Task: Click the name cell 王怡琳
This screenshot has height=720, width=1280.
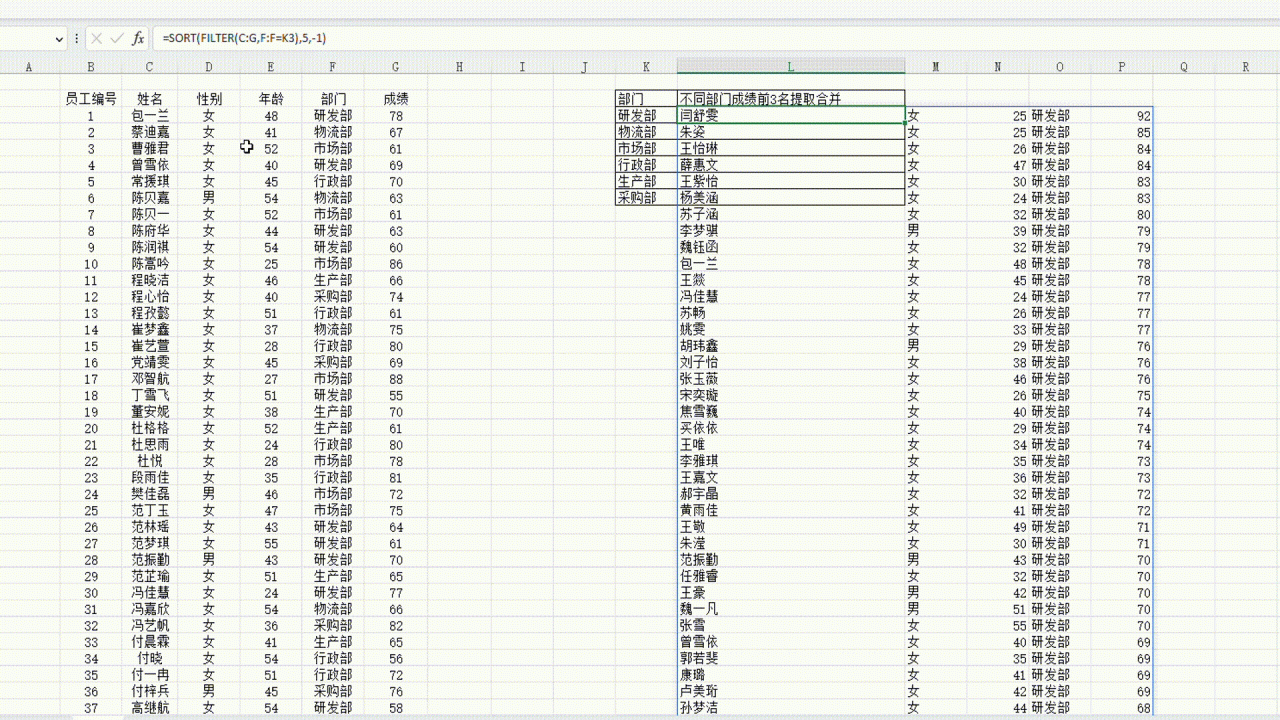Action: [791, 148]
